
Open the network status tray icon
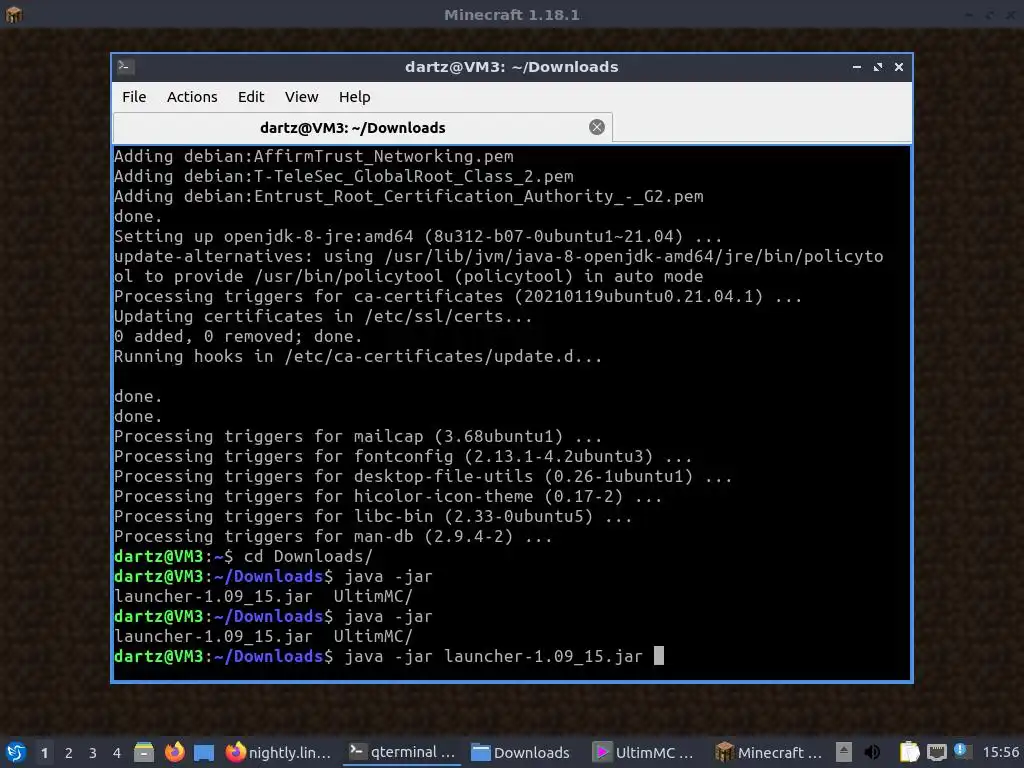[x=936, y=752]
